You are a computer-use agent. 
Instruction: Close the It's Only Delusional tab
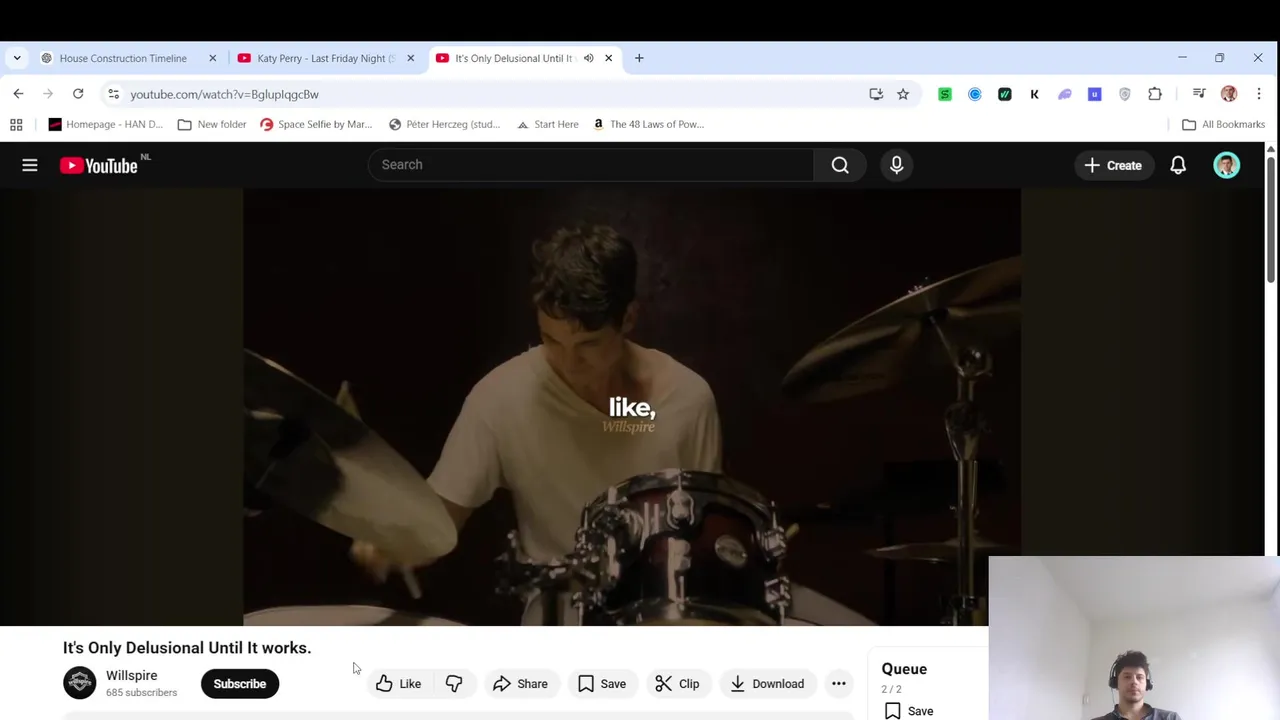608,58
